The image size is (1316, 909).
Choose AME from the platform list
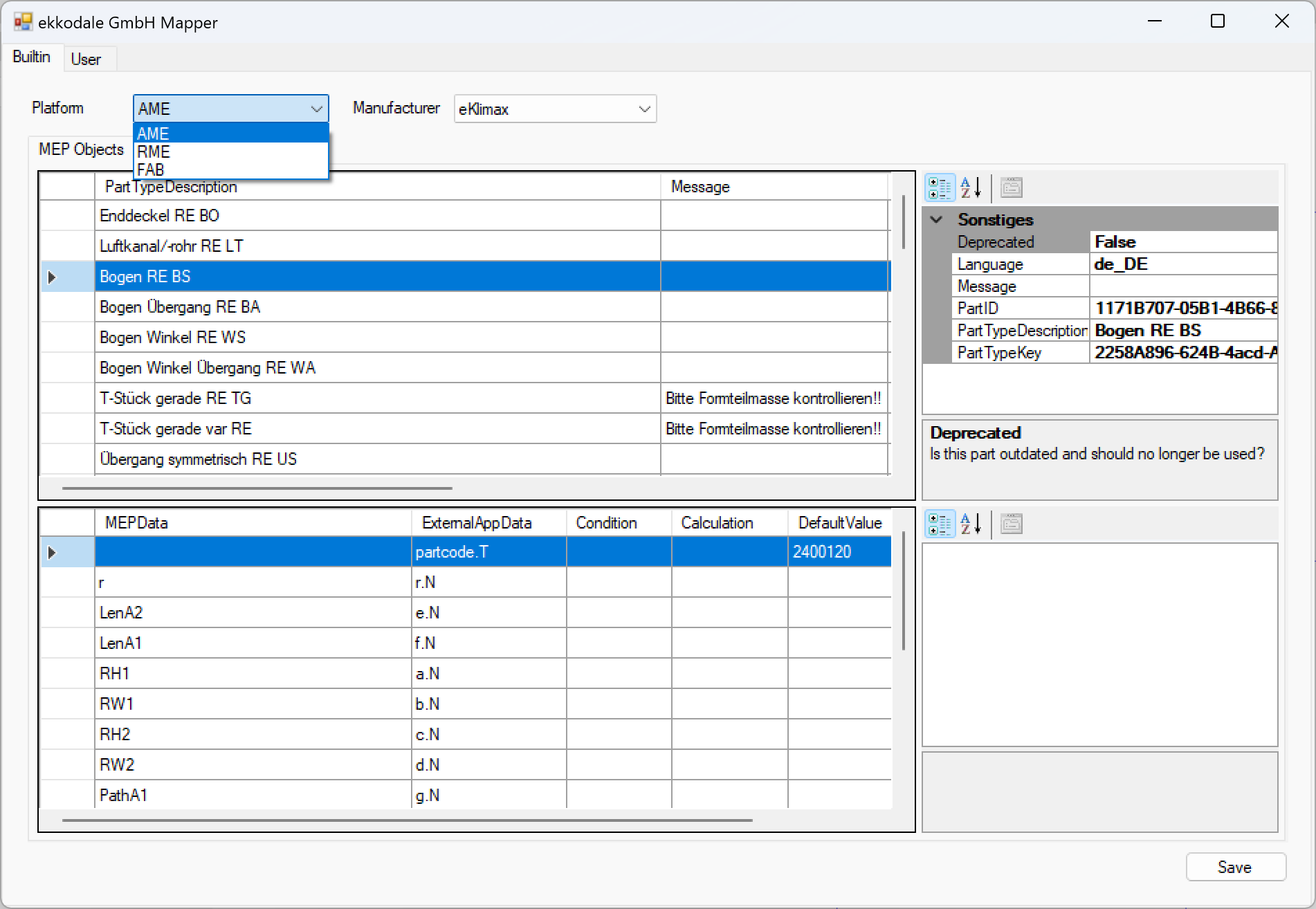point(230,134)
